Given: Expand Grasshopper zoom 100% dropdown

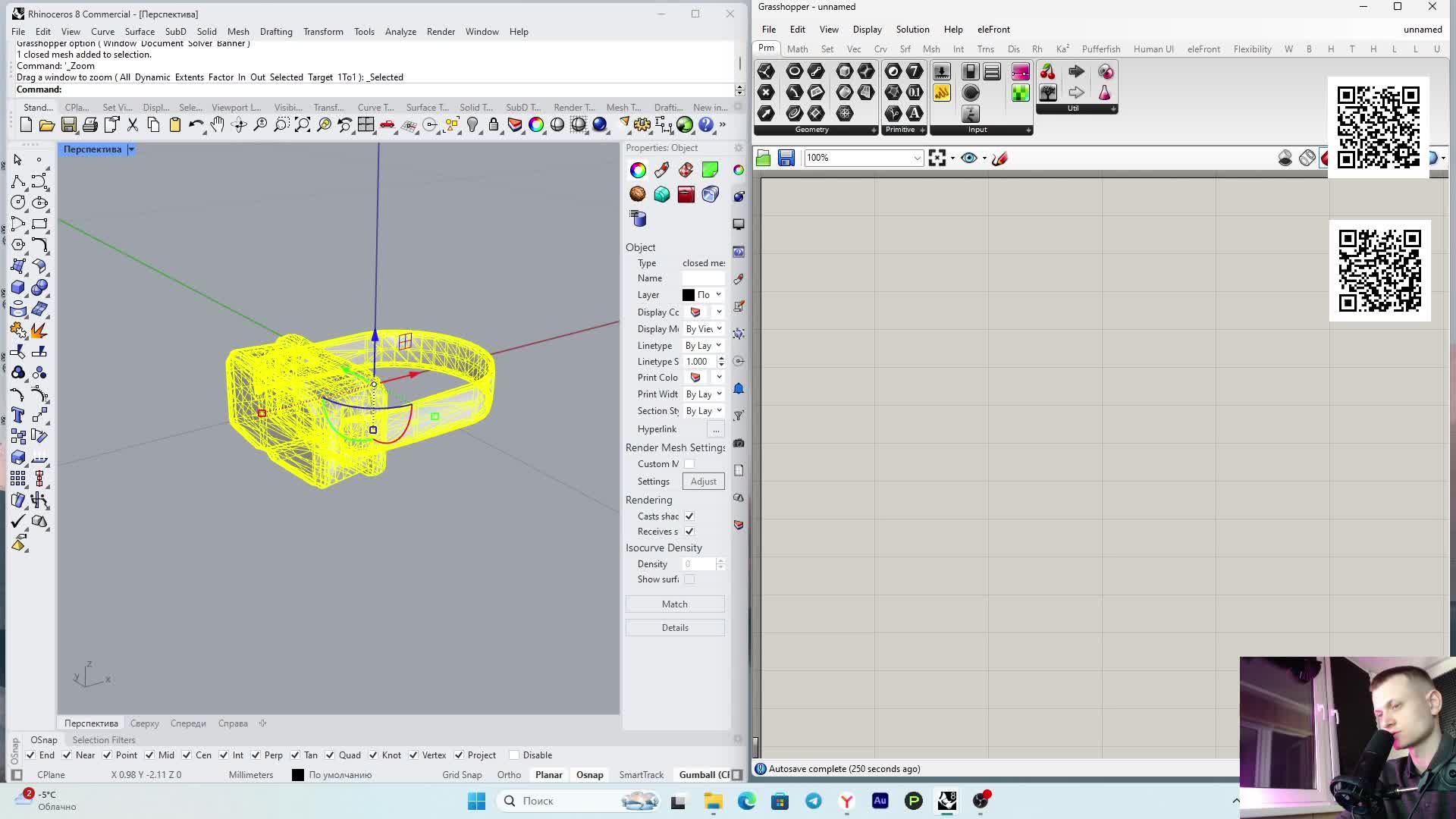Looking at the screenshot, I should [x=917, y=158].
